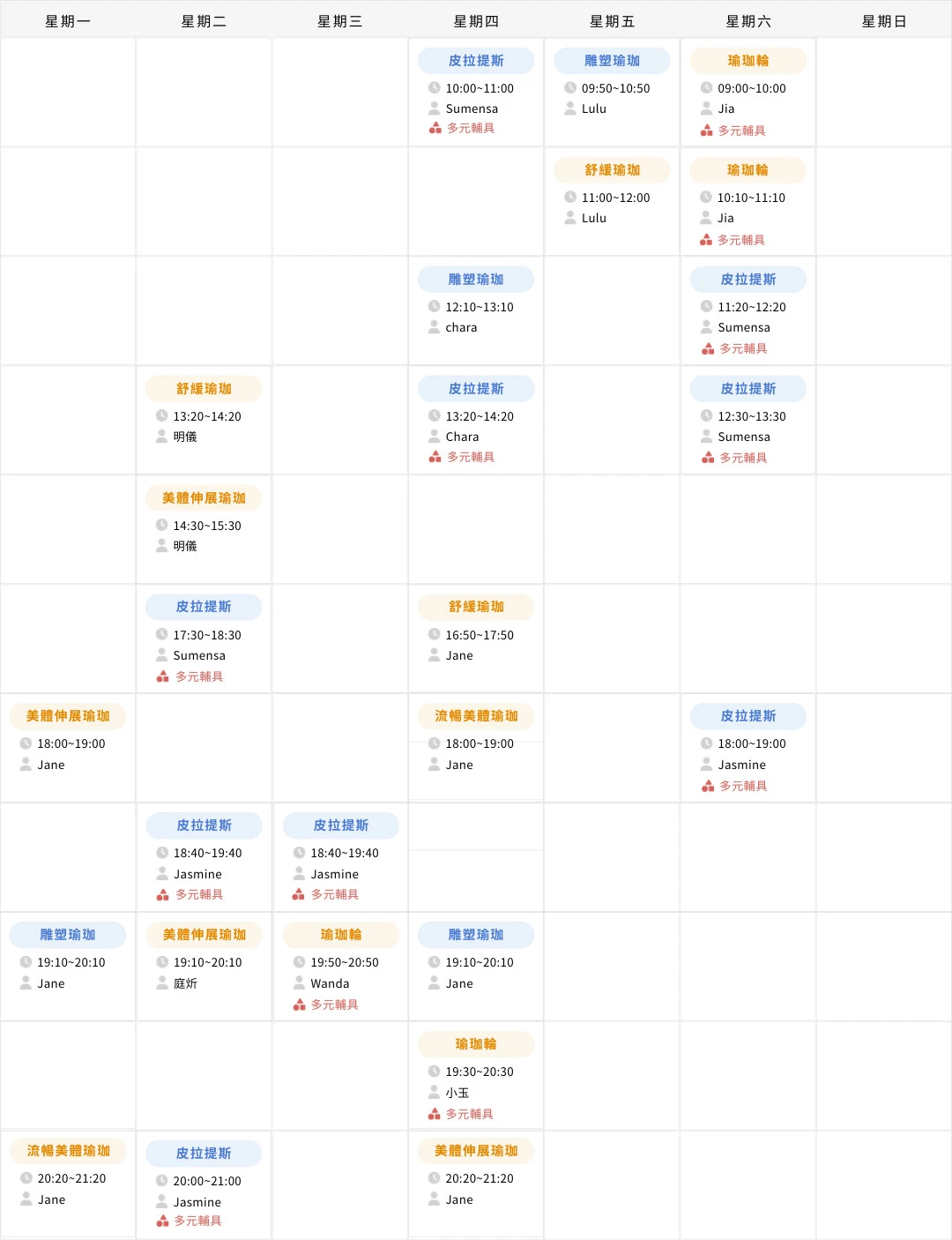This screenshot has width=952, height=1240.
Task: Click 多元輔具 link under Saturday 12:30 皮拉提斯
Action: (x=743, y=458)
